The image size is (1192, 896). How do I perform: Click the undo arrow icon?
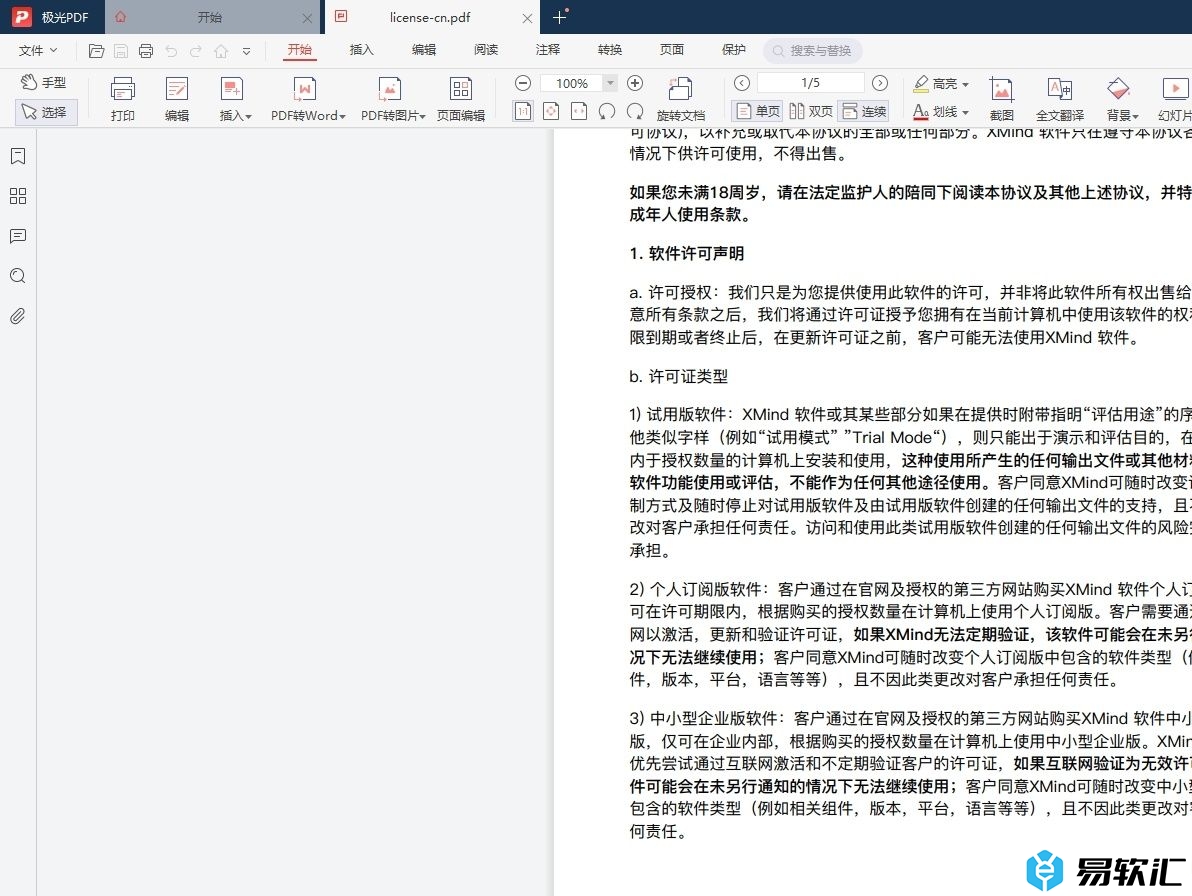(171, 51)
